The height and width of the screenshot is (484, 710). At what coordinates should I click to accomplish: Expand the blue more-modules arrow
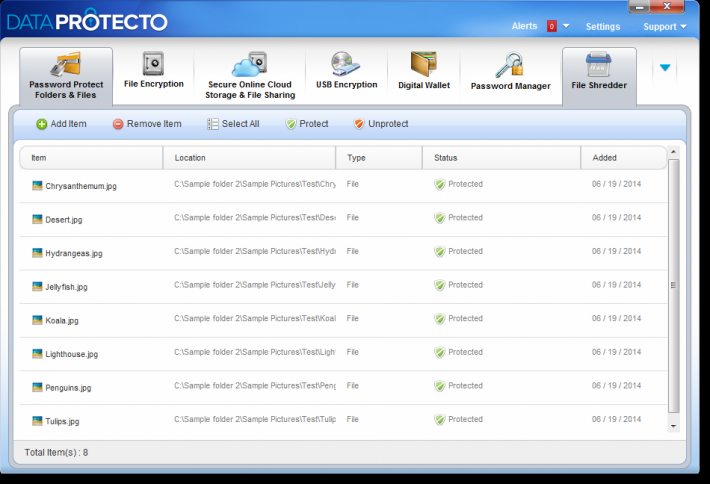tap(665, 68)
